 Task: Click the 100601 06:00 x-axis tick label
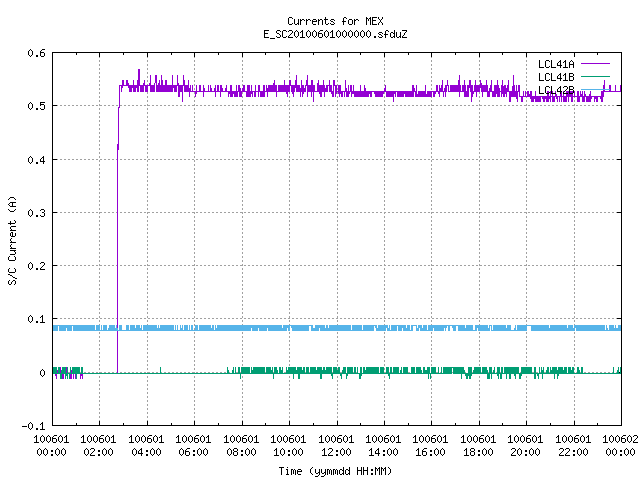pyautogui.click(x=193, y=446)
